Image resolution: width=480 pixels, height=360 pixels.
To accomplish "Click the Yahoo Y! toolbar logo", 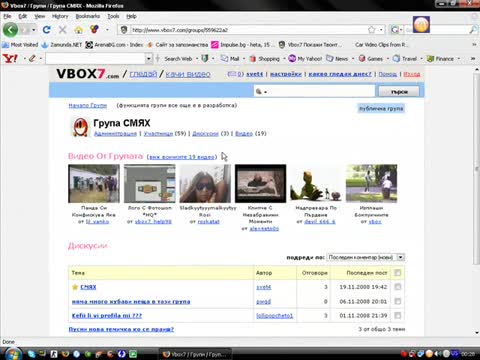I will (10, 59).
